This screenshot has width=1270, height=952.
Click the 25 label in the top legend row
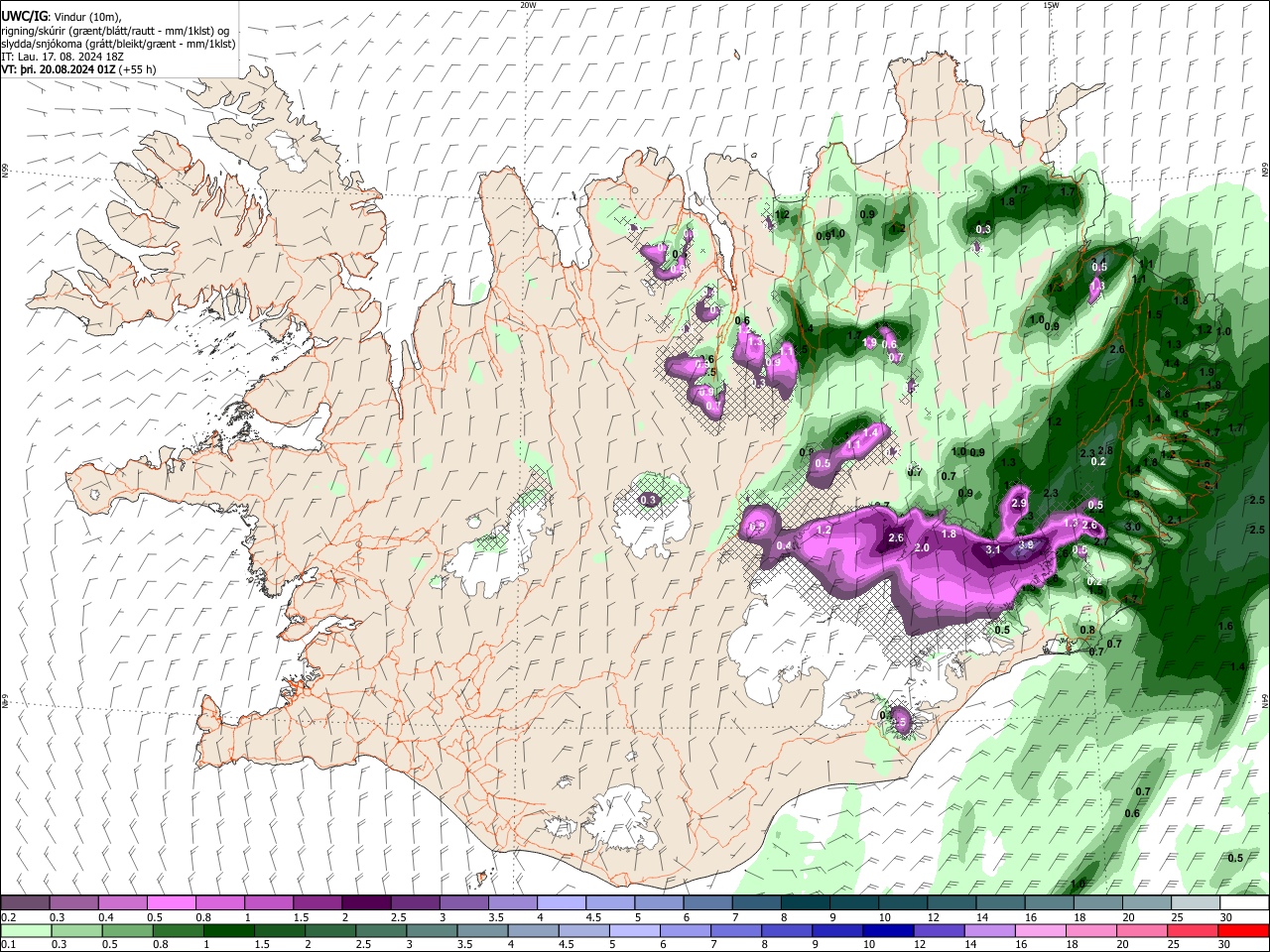1177,917
